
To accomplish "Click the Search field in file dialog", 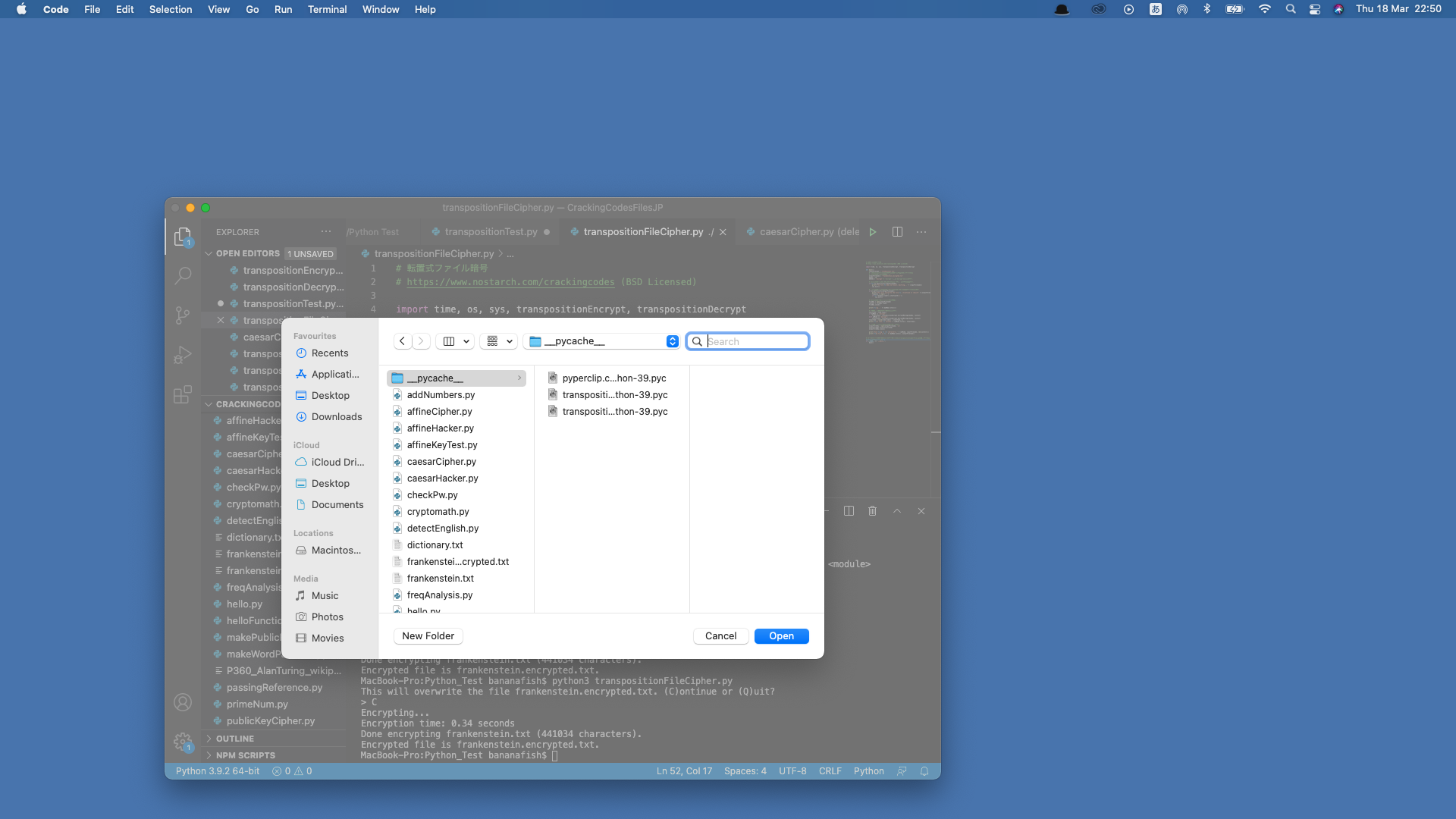I will coord(748,341).
